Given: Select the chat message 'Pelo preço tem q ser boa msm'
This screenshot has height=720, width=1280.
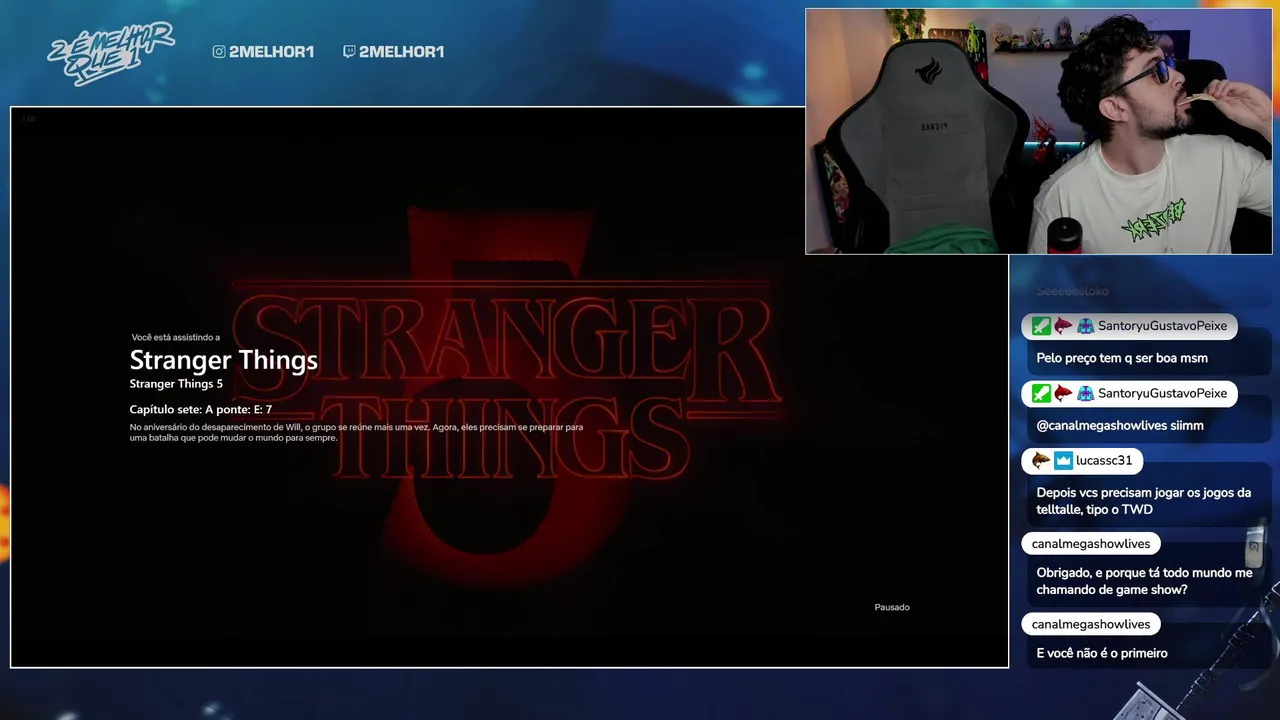Looking at the screenshot, I should 1122,358.
